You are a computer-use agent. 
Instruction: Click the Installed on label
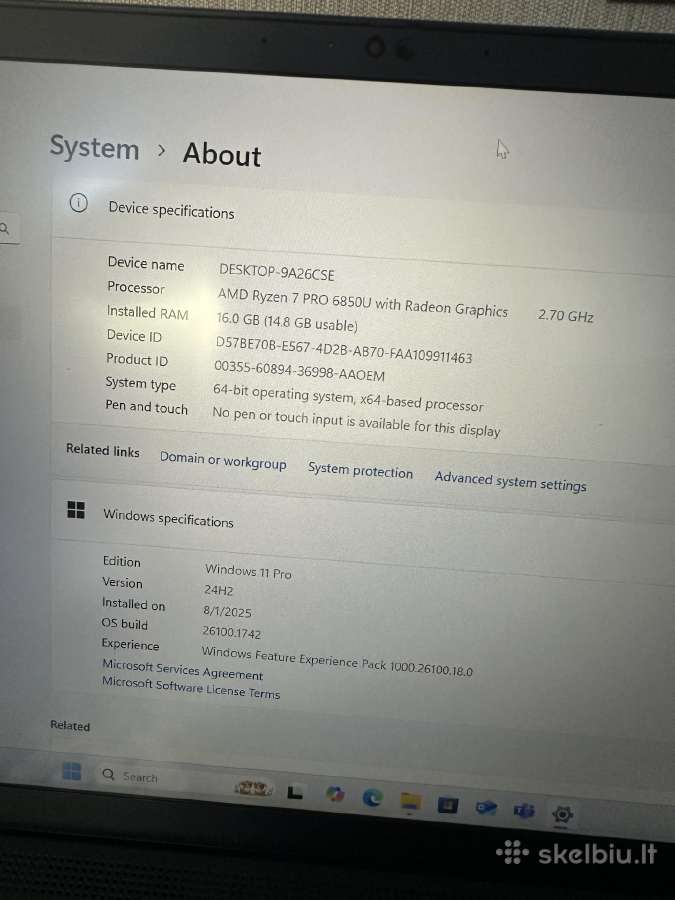133,604
